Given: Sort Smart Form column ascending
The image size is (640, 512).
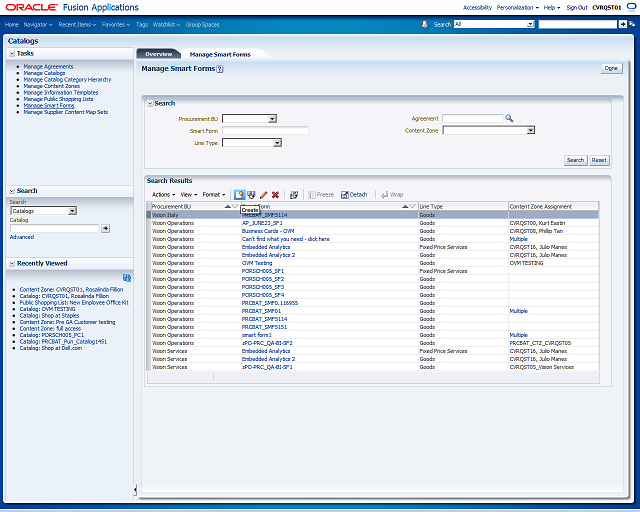Looking at the screenshot, I should click(405, 207).
